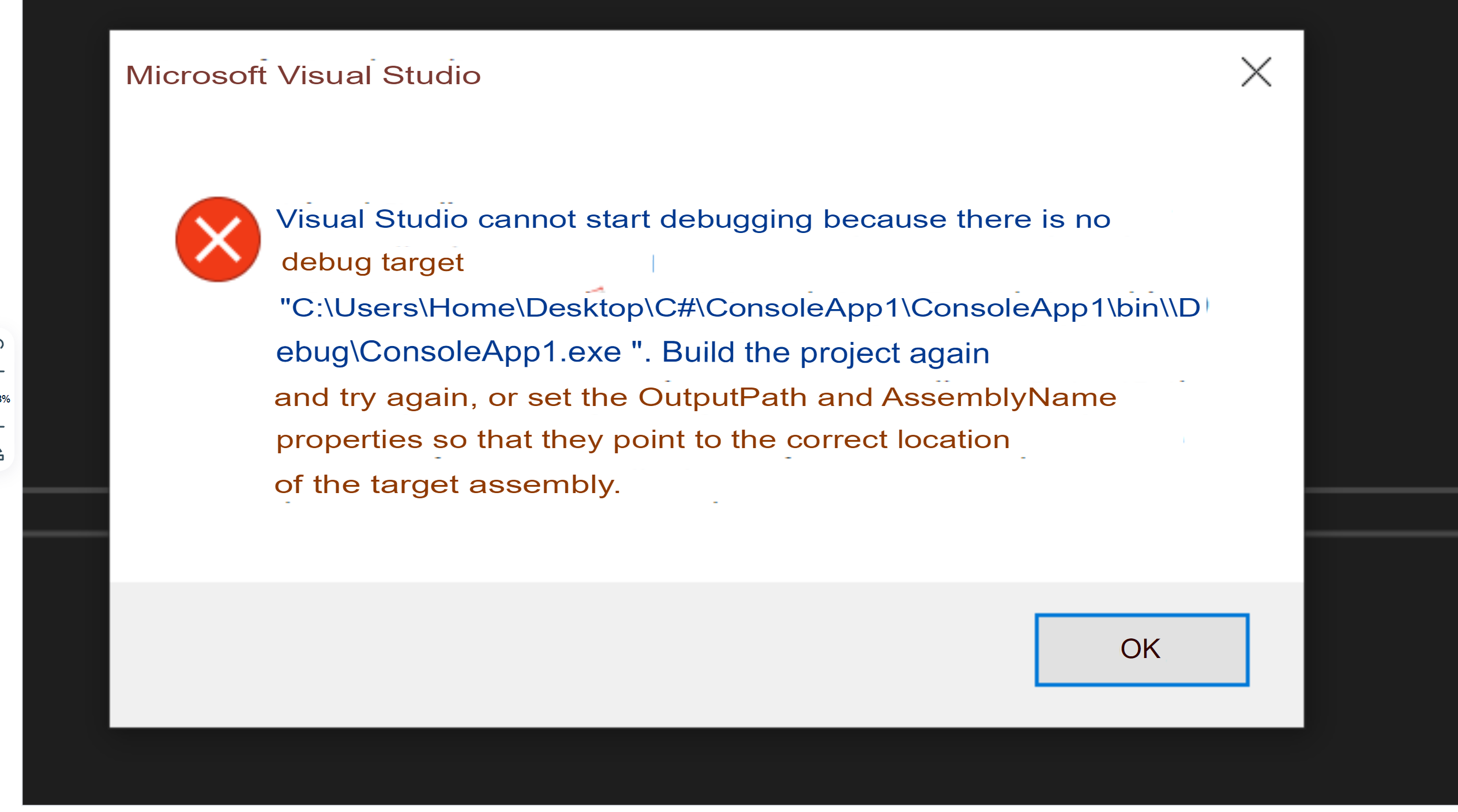Click the empty title bar area of dialog

coord(807,75)
